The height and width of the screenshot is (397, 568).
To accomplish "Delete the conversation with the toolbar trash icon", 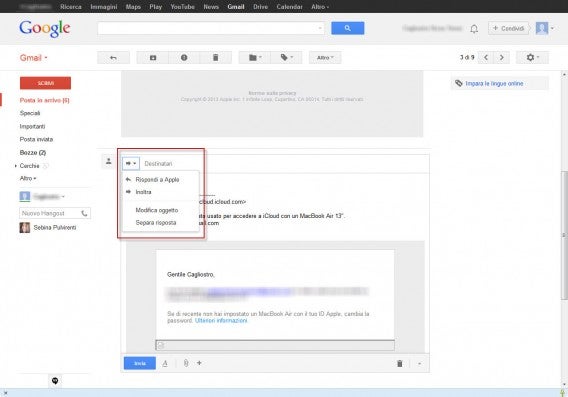I will pyautogui.click(x=216, y=58).
